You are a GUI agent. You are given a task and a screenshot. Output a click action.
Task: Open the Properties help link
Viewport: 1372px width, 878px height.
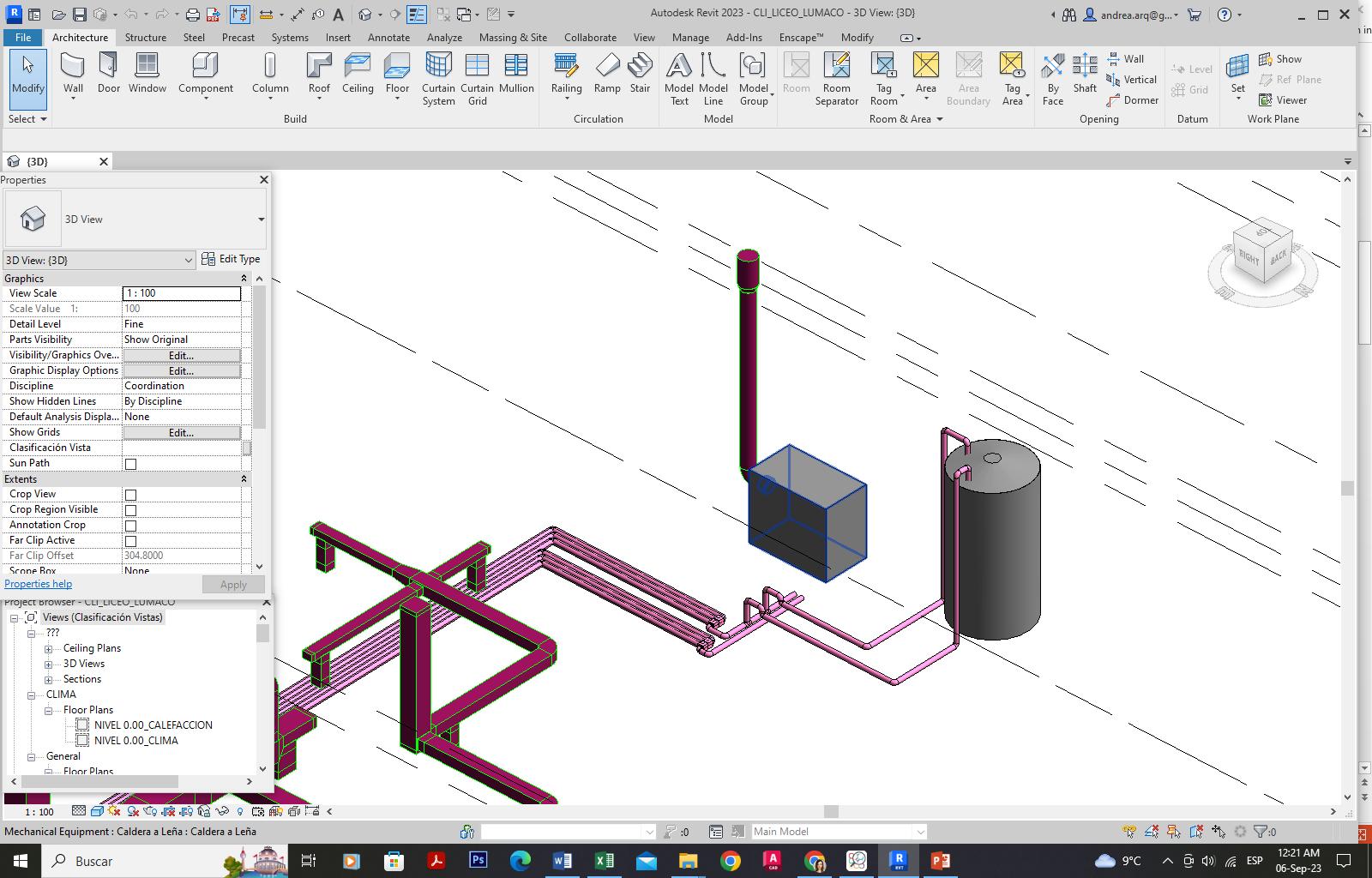tap(39, 584)
